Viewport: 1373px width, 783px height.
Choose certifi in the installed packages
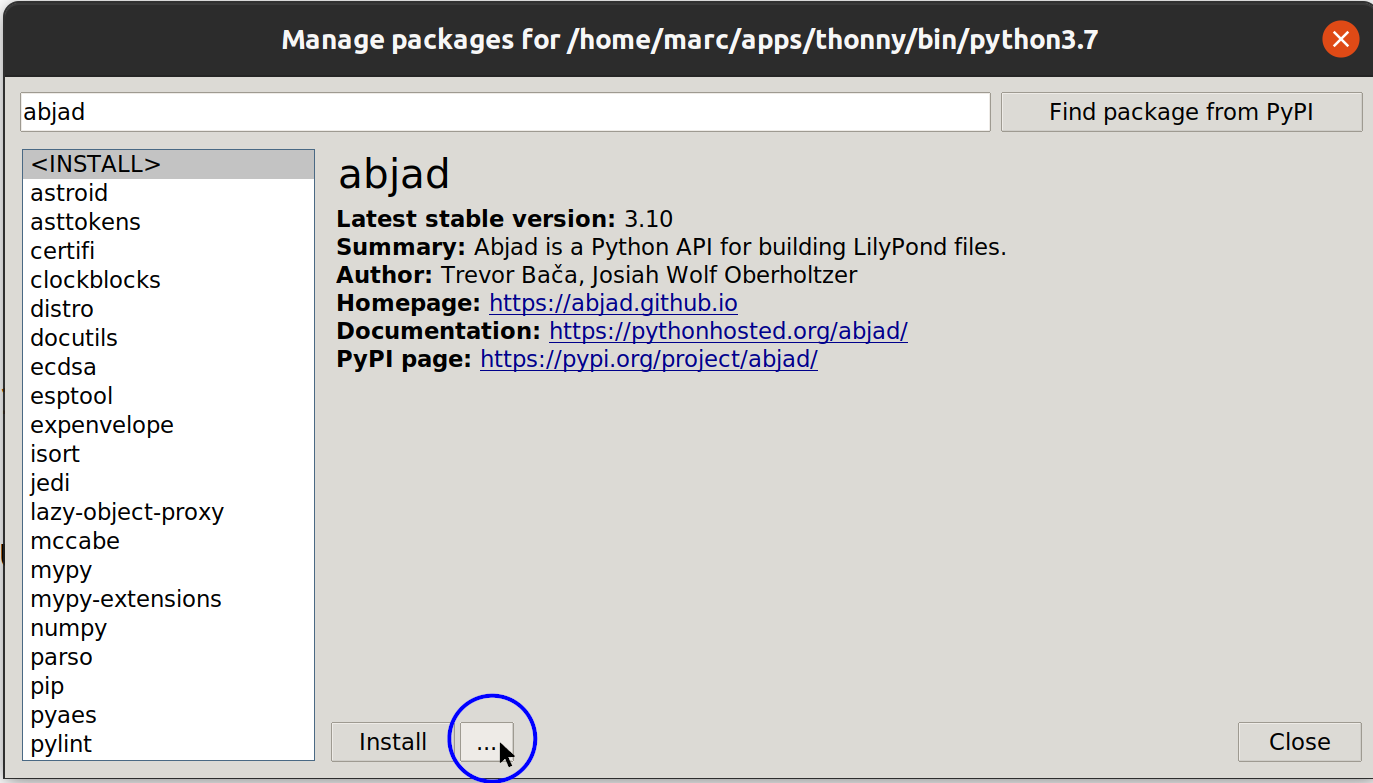[62, 251]
